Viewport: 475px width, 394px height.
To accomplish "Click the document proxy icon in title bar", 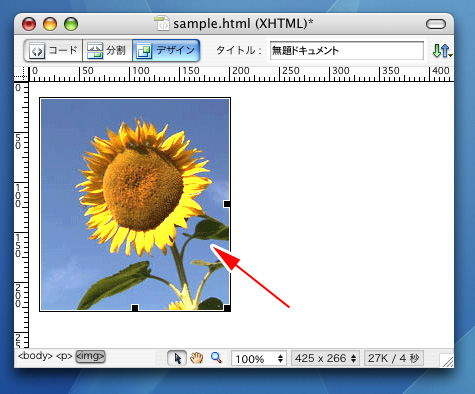I will coord(162,23).
